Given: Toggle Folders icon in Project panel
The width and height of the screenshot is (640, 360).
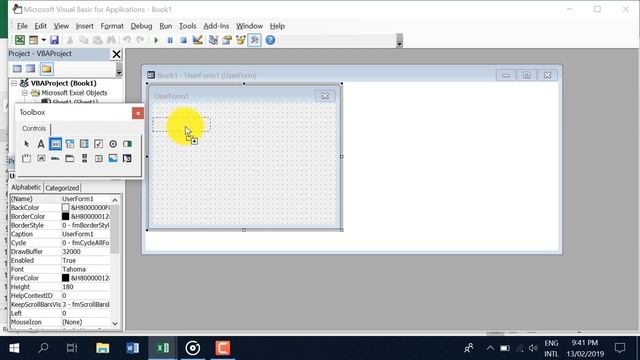Looking at the screenshot, I should coord(46,69).
